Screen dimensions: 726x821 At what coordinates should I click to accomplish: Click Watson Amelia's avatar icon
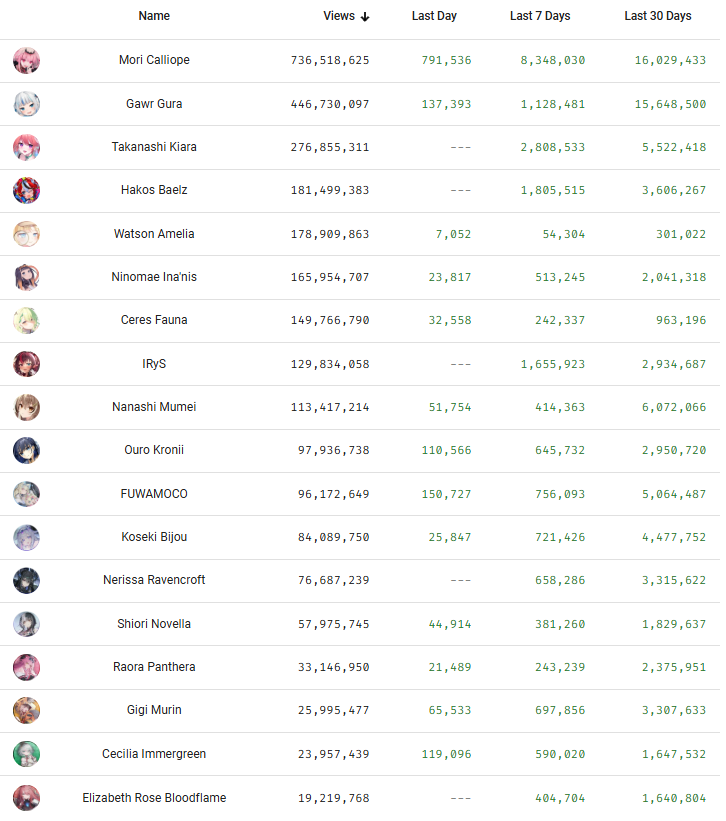(27, 234)
